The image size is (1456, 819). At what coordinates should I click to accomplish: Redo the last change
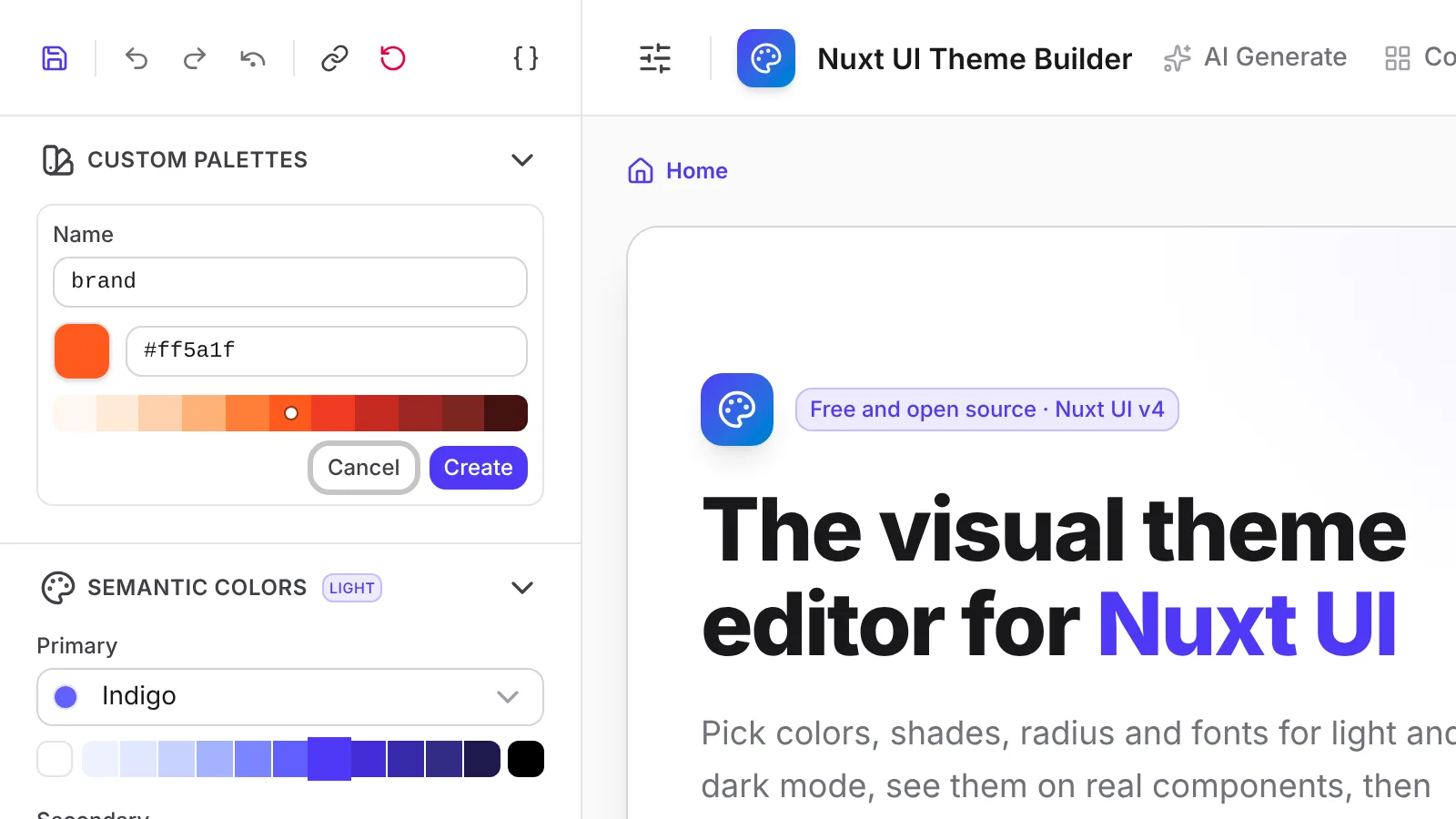point(195,58)
